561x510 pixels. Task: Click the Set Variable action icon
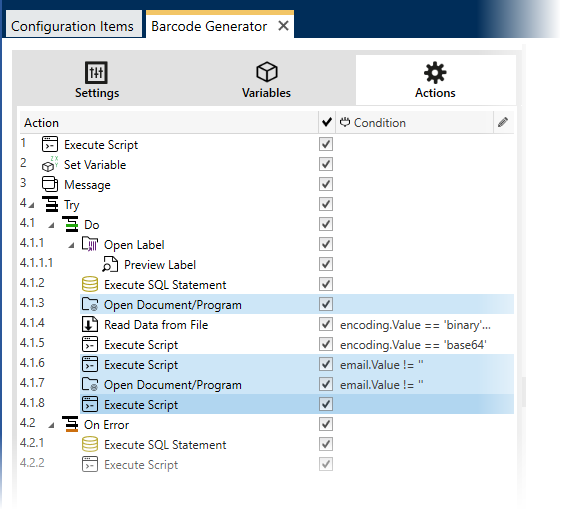[49, 165]
